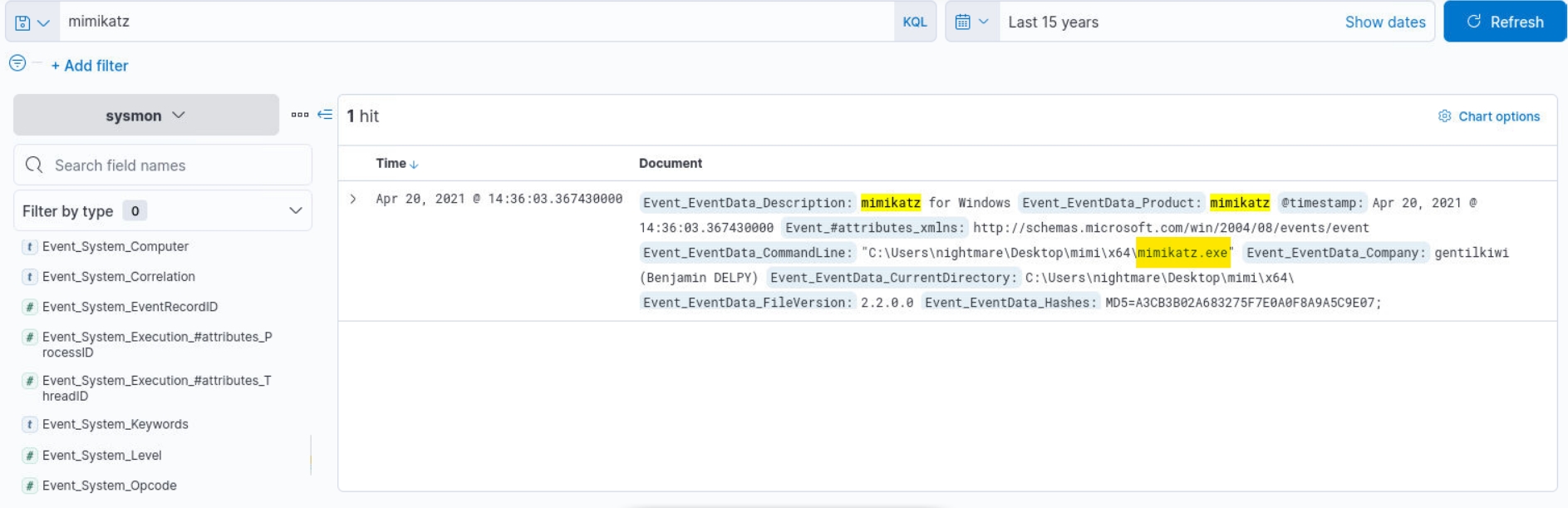1568x508 pixels.
Task: Click the Event_System_Computer text type icon
Action: [30, 247]
